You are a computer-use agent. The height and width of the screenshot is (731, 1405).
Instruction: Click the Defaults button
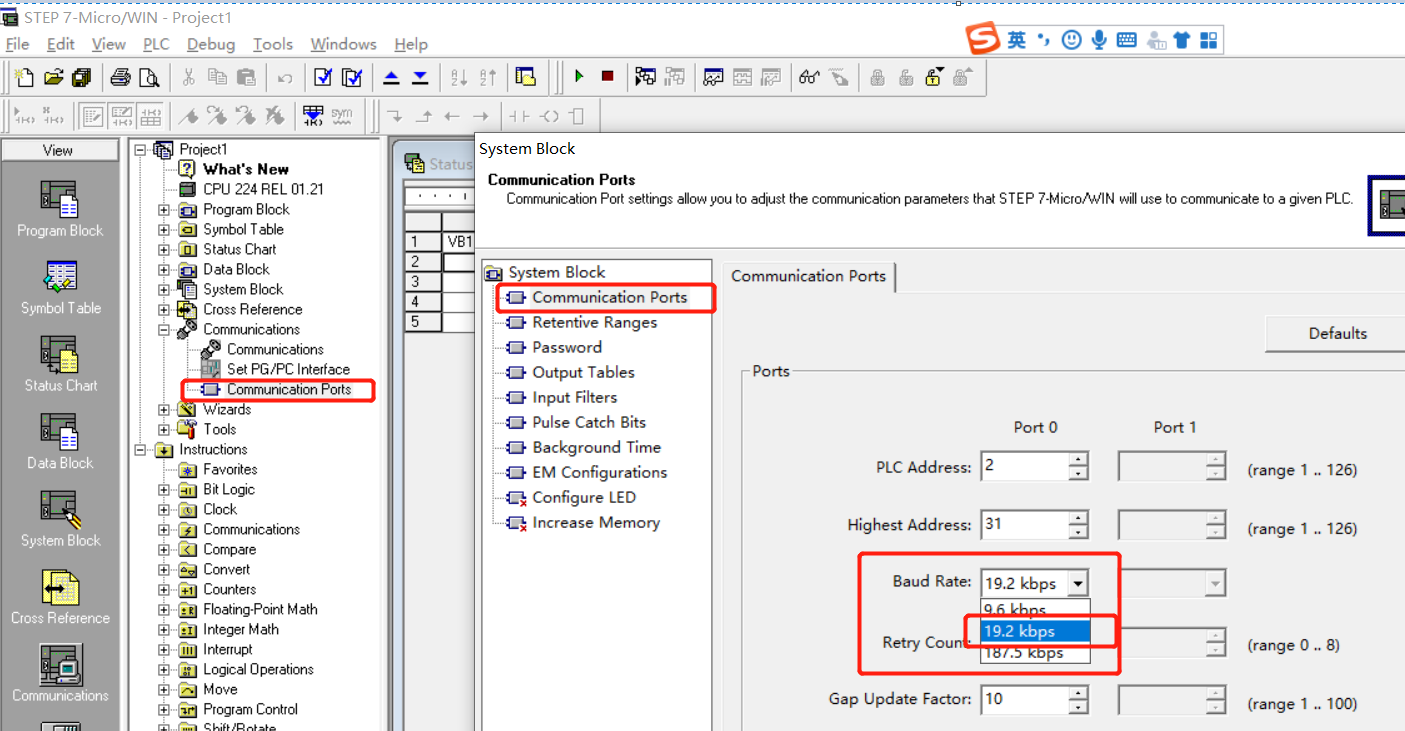click(1337, 334)
